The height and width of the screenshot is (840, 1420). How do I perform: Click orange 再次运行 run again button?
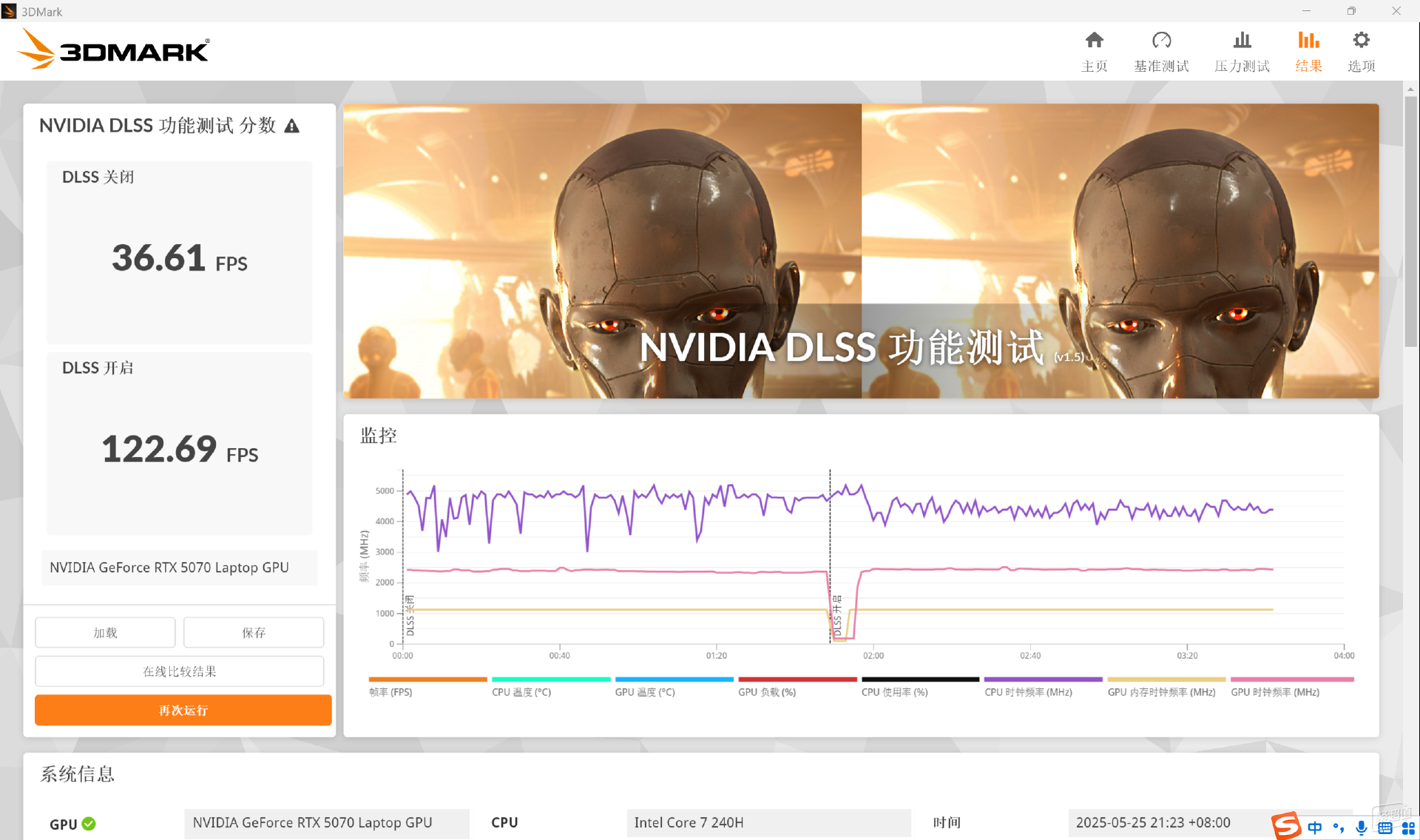pyautogui.click(x=183, y=710)
